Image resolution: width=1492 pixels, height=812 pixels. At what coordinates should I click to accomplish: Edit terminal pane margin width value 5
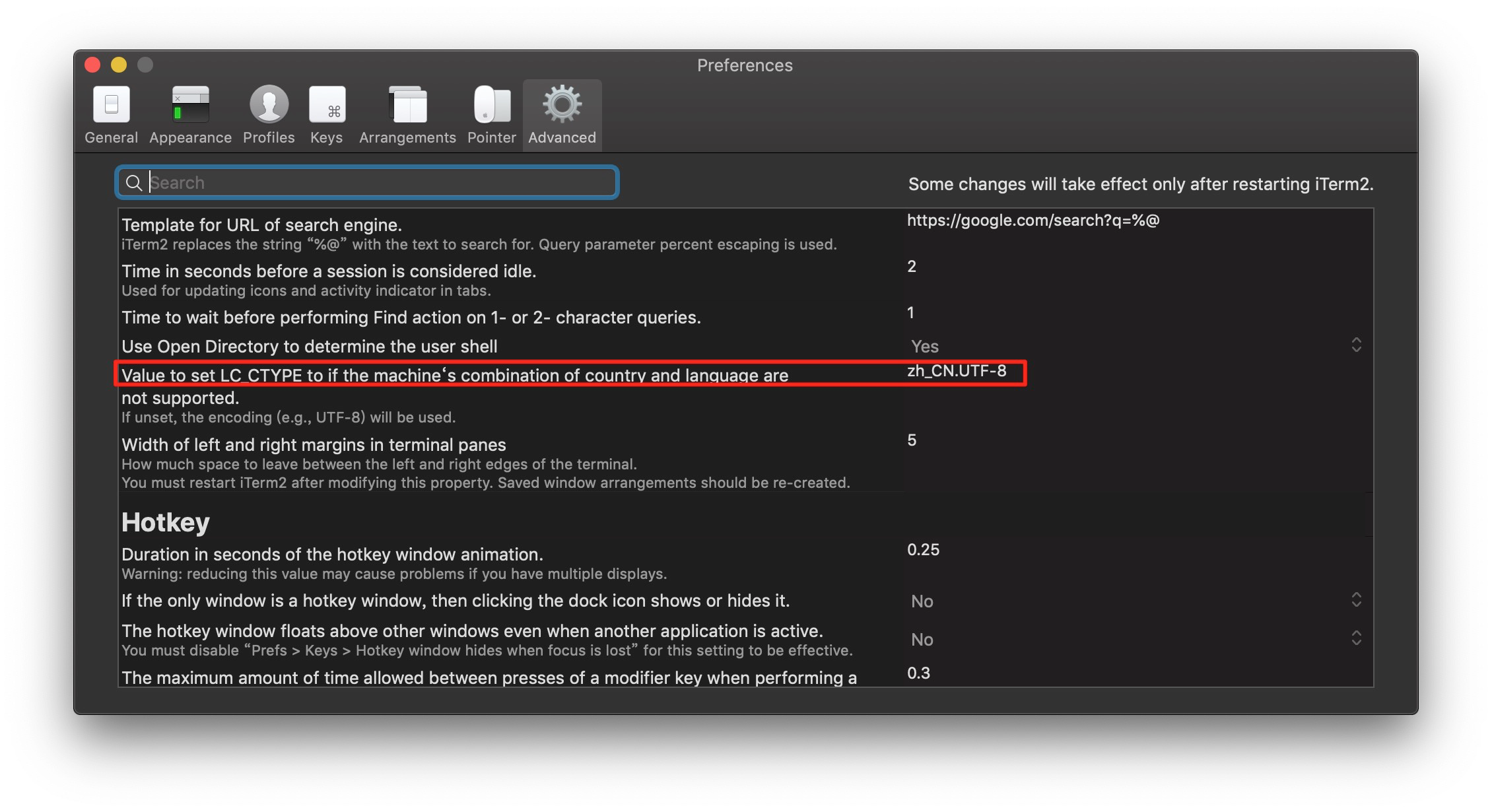coord(912,440)
